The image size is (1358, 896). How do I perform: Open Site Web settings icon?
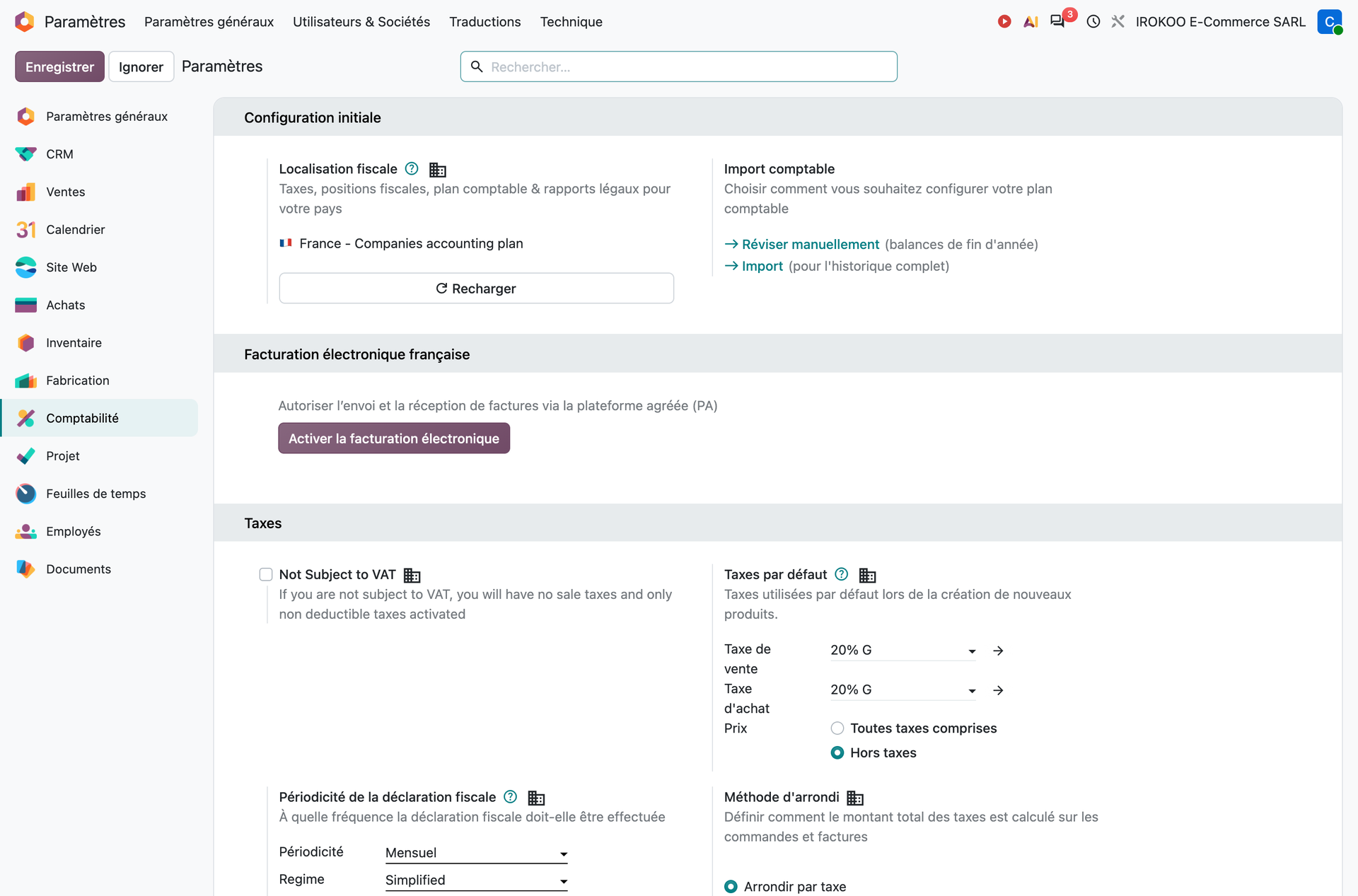(26, 267)
